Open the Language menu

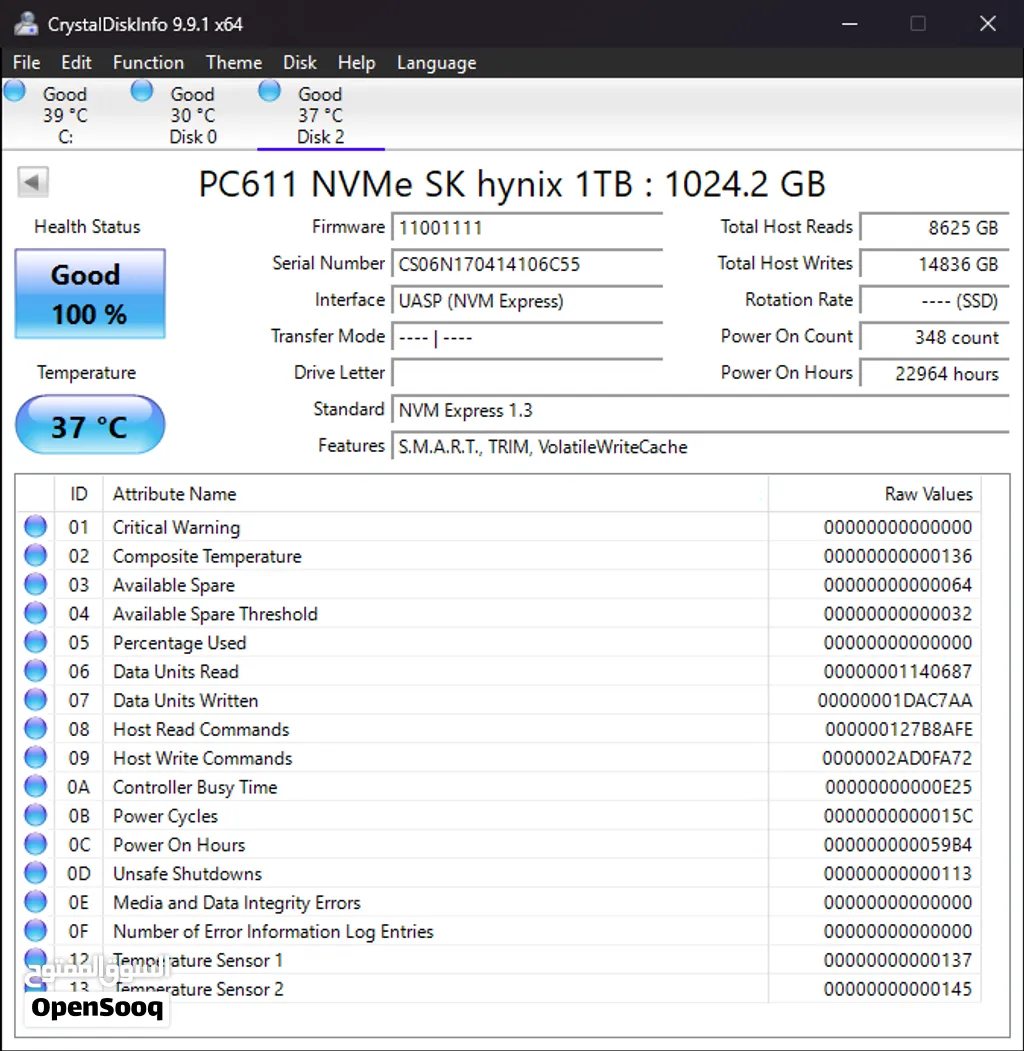(436, 62)
